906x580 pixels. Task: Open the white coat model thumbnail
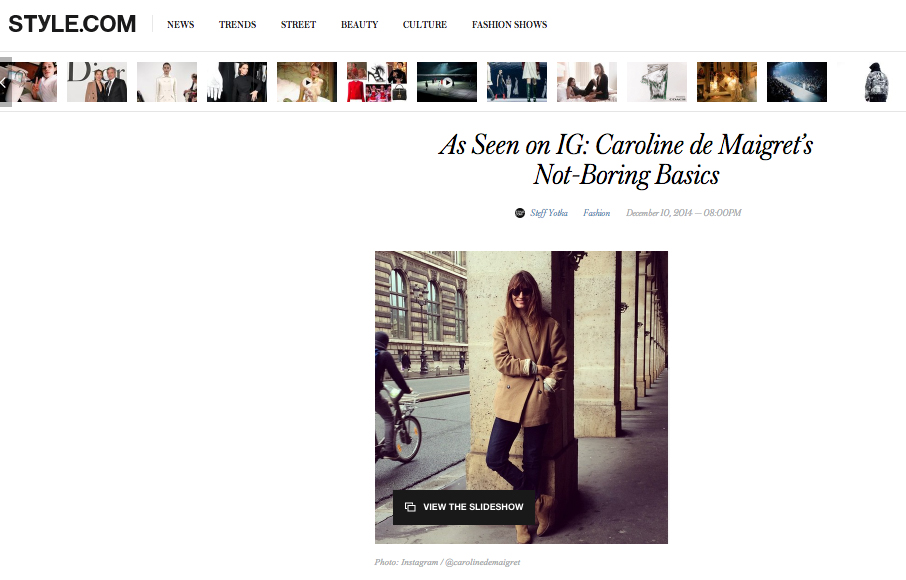(167, 82)
